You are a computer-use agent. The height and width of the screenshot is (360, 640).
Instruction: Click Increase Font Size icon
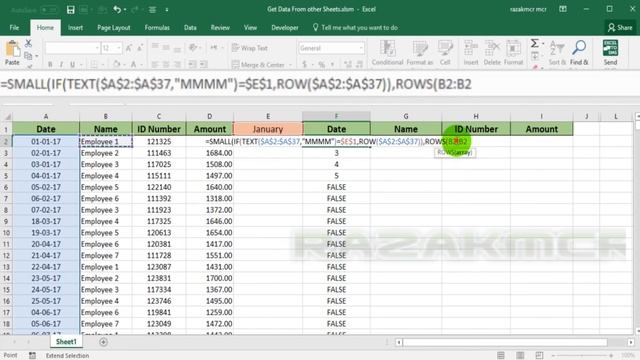[x=129, y=48]
